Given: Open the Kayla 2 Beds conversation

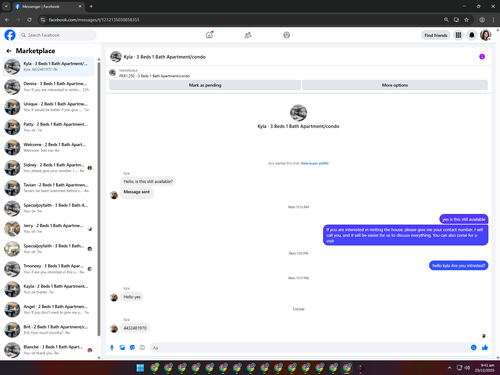Looking at the screenshot, I should click(x=49, y=289).
